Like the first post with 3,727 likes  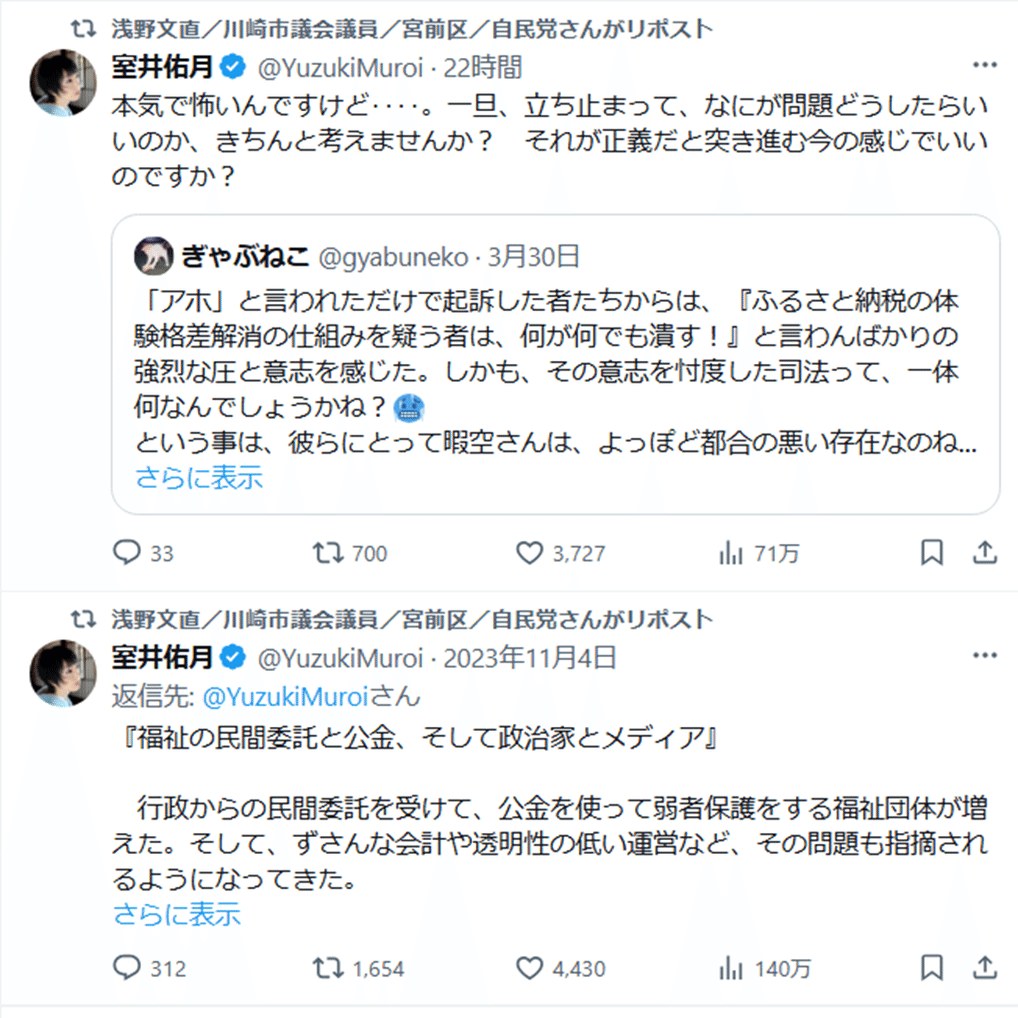pyautogui.click(x=528, y=553)
